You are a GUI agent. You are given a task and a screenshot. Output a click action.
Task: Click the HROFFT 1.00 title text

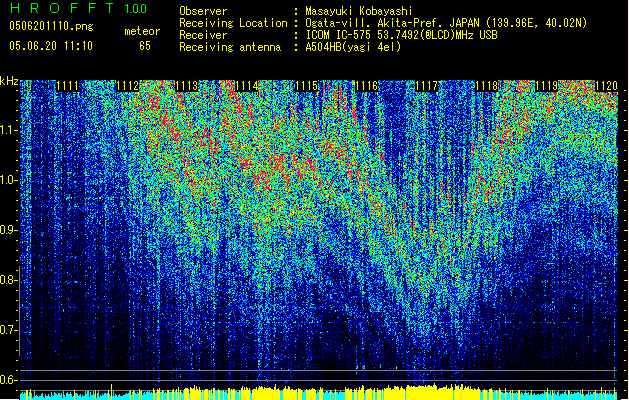pyautogui.click(x=78, y=8)
